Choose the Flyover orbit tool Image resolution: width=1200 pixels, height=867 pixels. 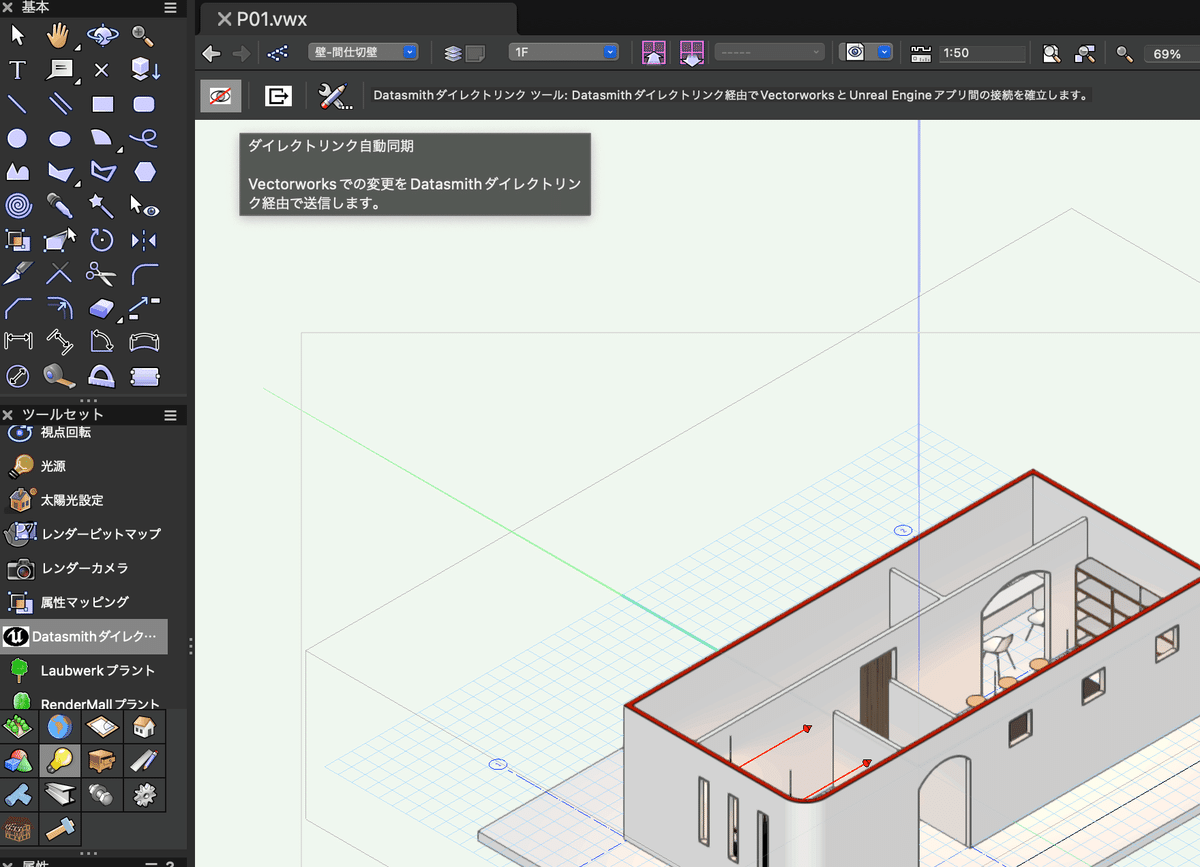point(101,36)
